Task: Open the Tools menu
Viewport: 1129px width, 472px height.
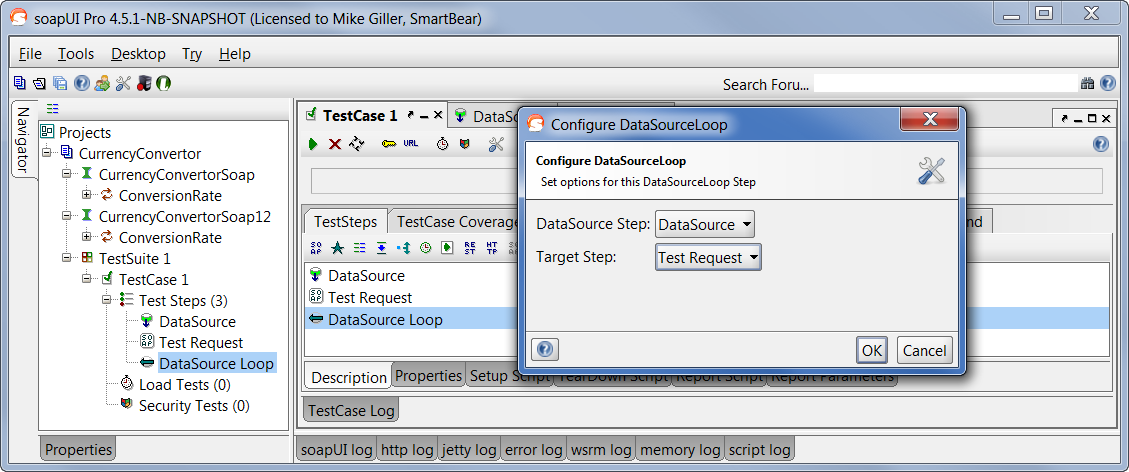Action: point(76,54)
